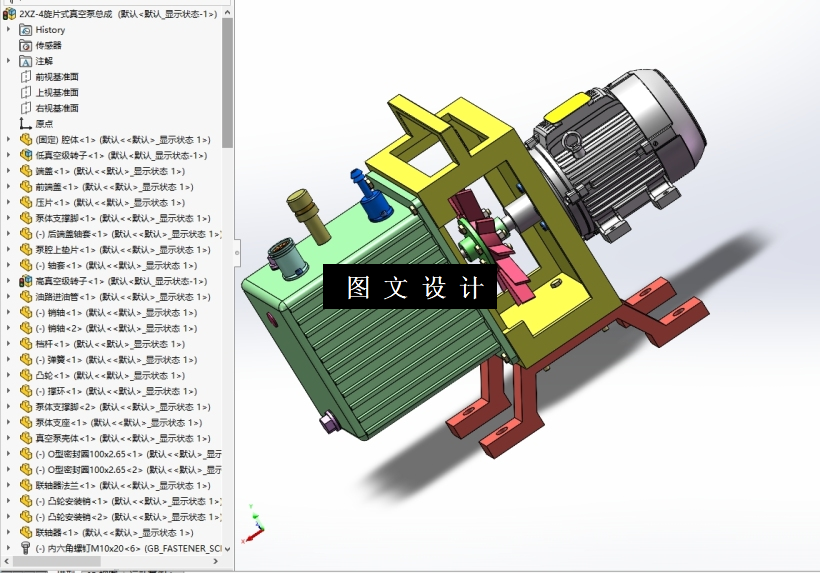Expand the 联轴器<1> component
The image size is (820, 573).
[x=8, y=532]
